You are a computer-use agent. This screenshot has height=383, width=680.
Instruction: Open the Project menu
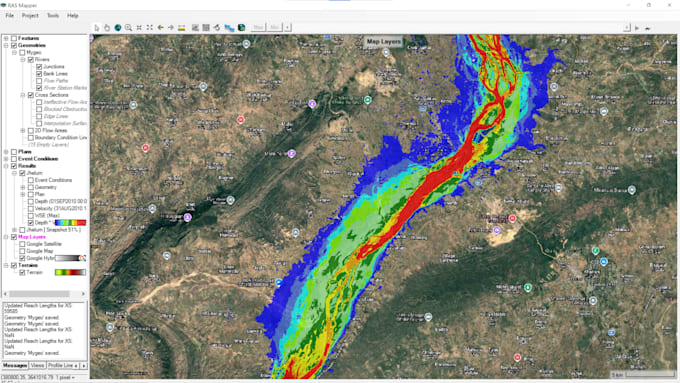(x=30, y=16)
